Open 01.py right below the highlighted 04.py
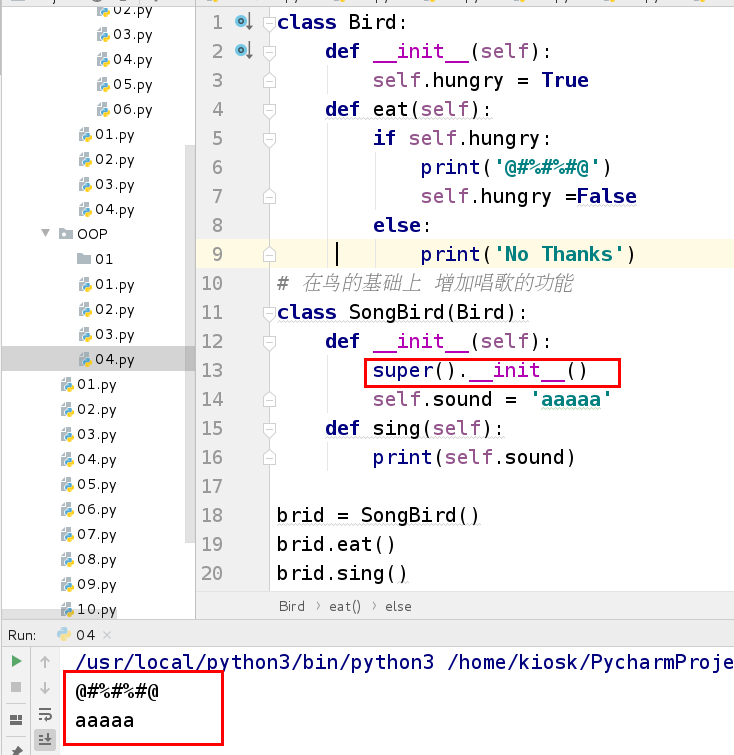Viewport: 734px width, 755px height. pos(89,384)
